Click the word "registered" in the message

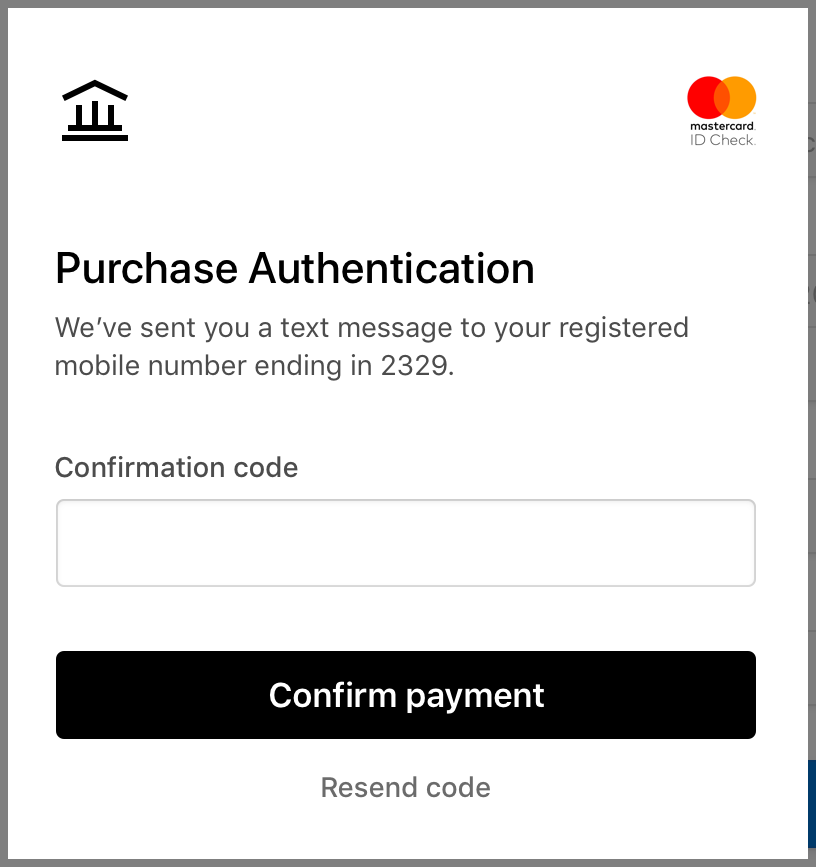click(x=624, y=328)
